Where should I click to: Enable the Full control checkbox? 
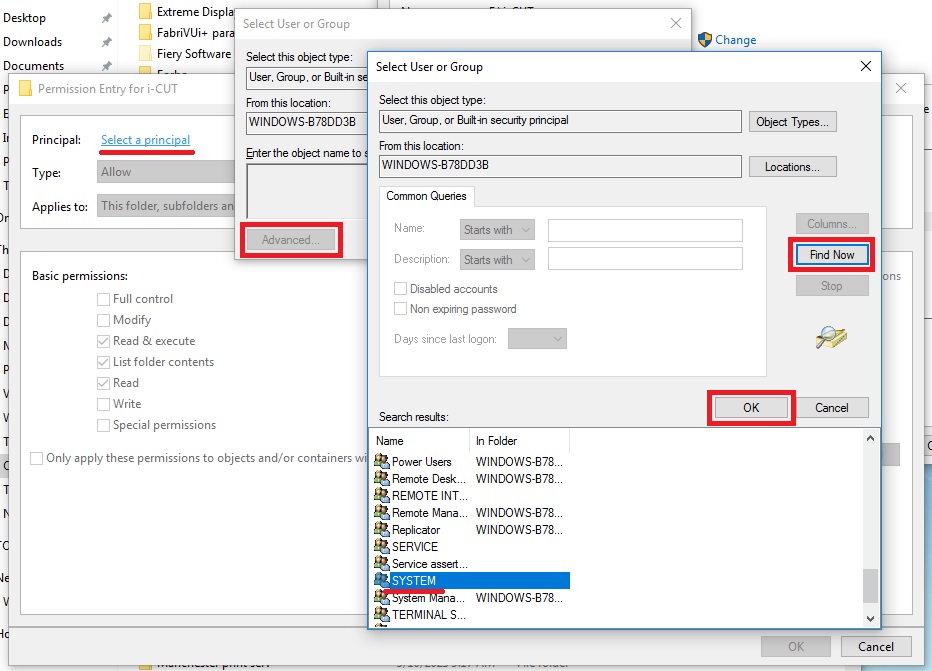click(x=103, y=298)
